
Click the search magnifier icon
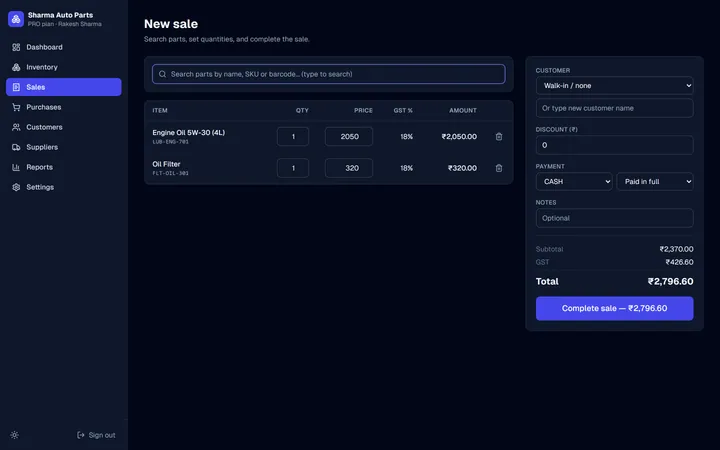click(x=162, y=74)
